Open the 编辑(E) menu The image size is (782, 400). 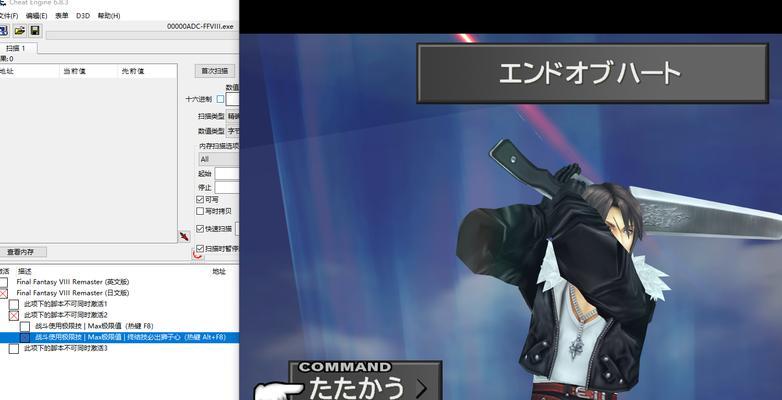36,16
